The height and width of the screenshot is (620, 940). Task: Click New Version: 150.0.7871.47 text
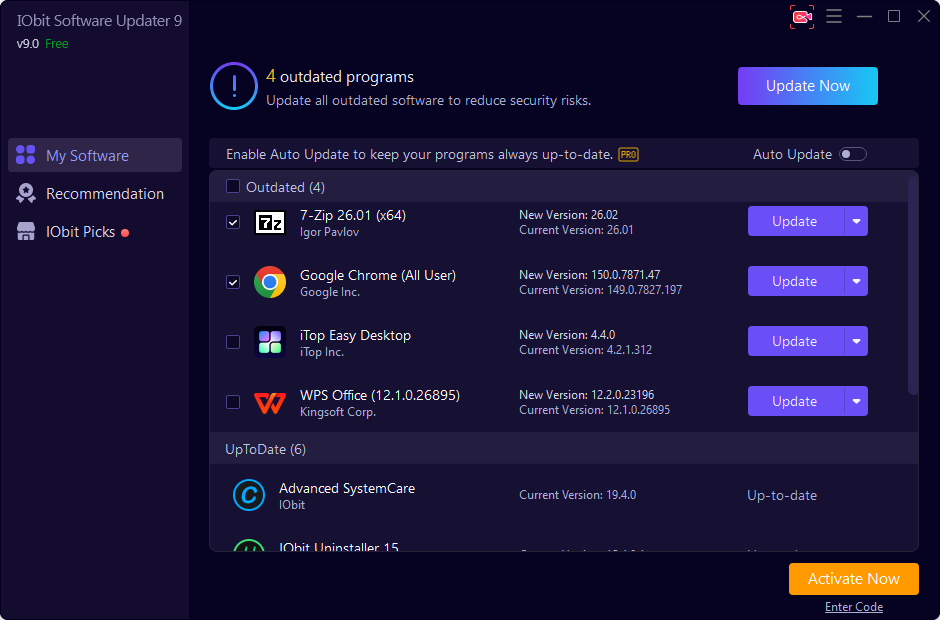(589, 275)
